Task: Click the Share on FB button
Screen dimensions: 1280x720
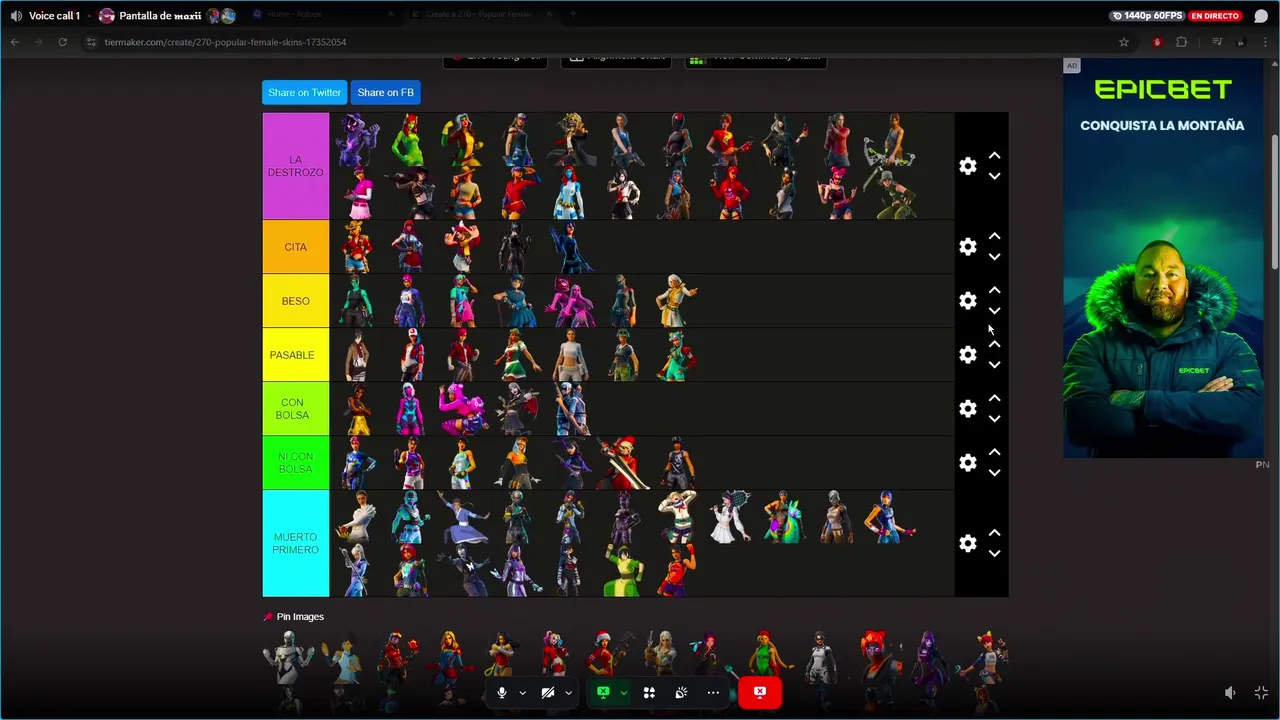Action: pos(385,92)
